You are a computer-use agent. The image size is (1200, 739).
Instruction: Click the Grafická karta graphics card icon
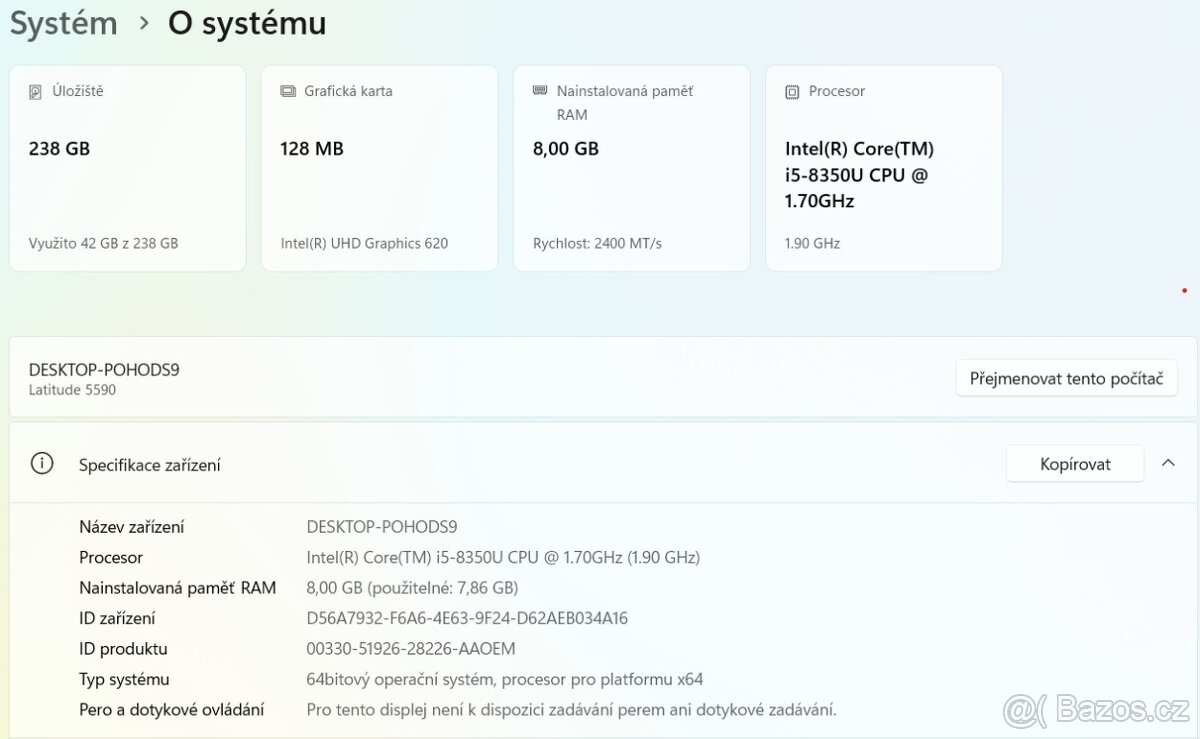pyautogui.click(x=289, y=91)
